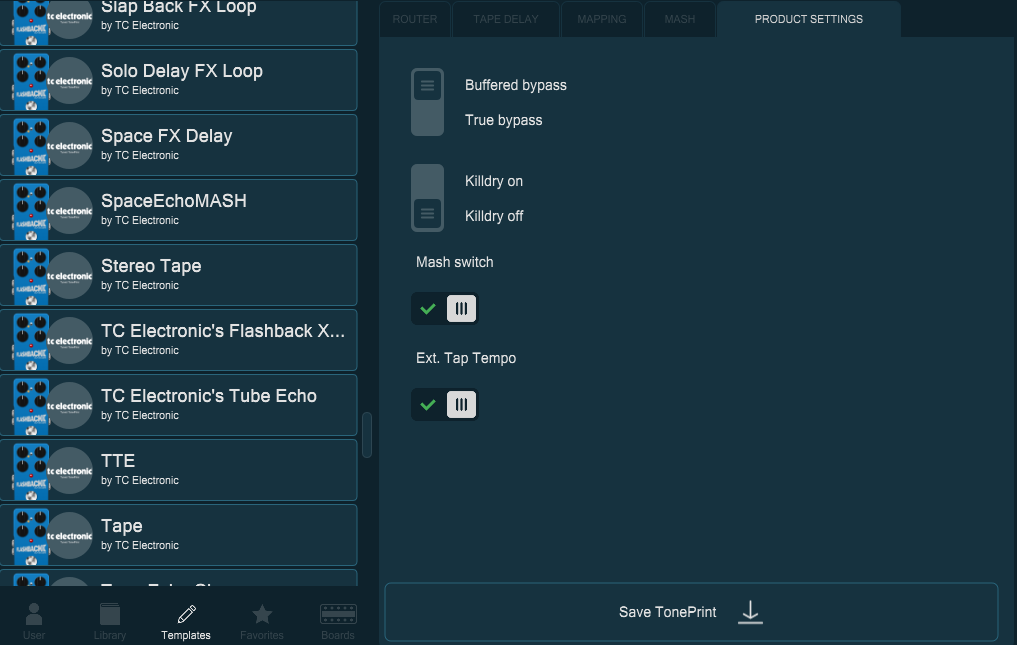The image size is (1017, 645).
Task: Switch to the Router tab
Action: (415, 19)
